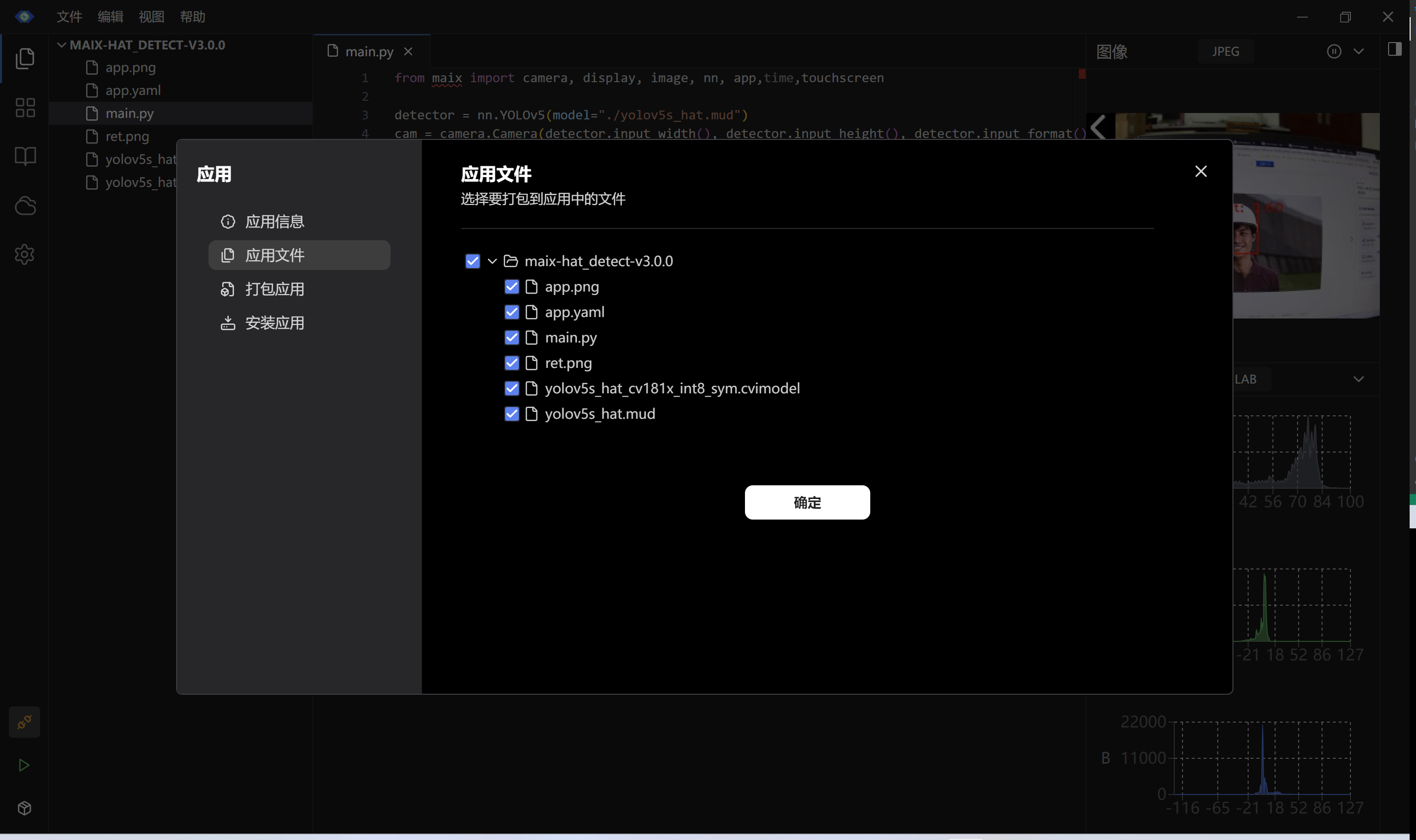Uncheck the app.yaml file checkbox
This screenshot has height=840, width=1416.
point(511,312)
